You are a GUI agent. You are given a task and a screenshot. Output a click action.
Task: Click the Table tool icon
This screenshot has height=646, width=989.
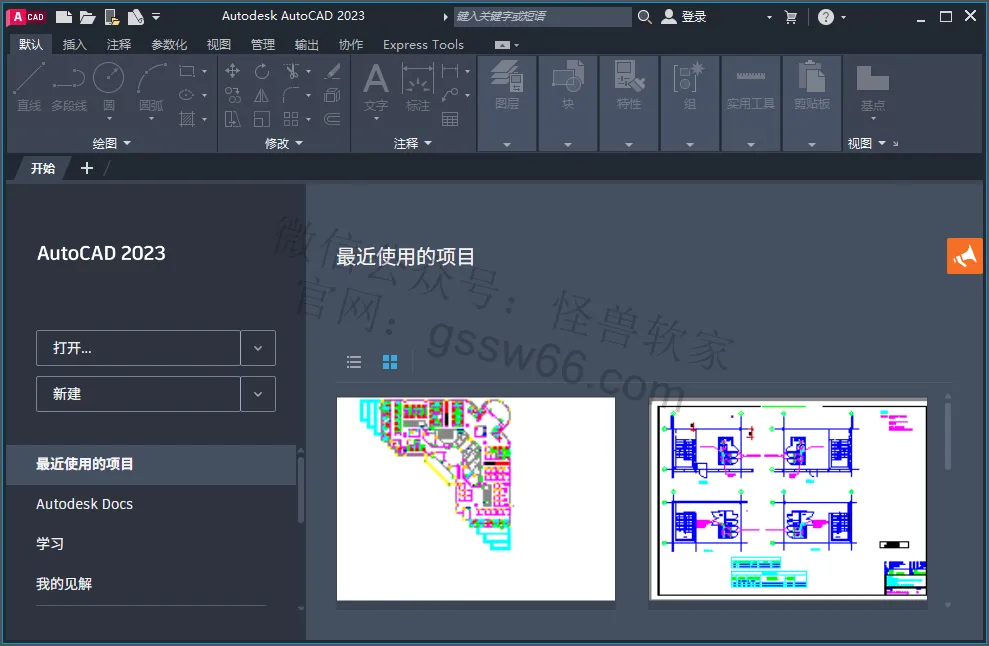450,119
